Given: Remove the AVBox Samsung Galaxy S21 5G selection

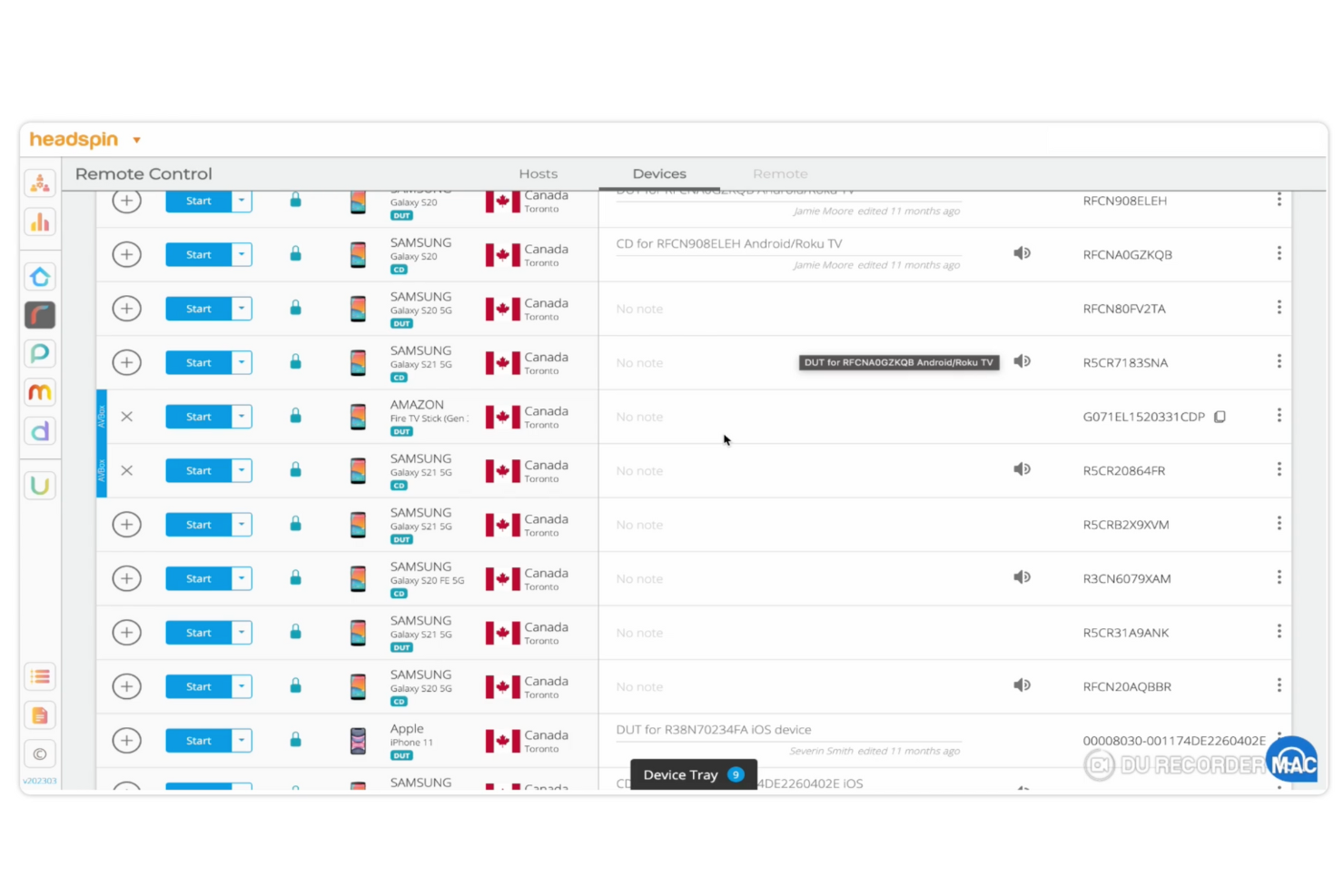Looking at the screenshot, I should 126,470.
